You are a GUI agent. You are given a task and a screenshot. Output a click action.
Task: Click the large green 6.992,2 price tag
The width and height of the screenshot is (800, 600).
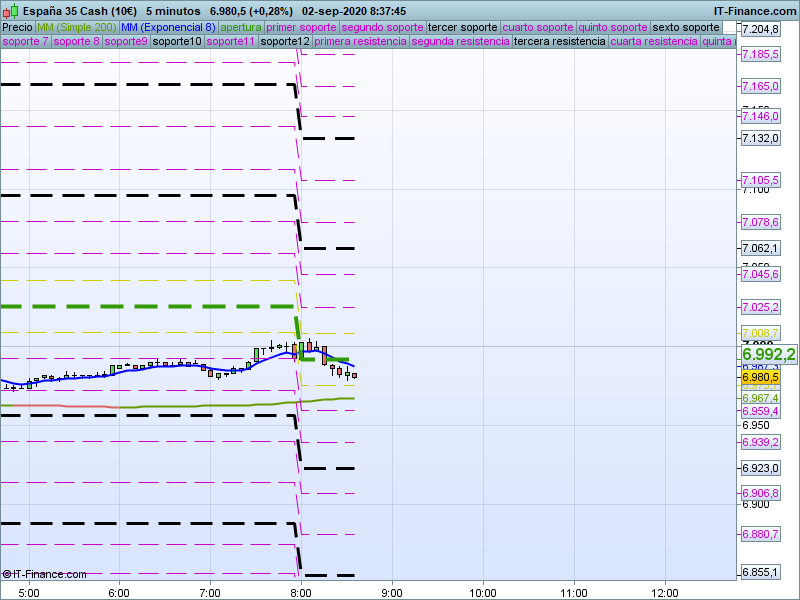[768, 354]
